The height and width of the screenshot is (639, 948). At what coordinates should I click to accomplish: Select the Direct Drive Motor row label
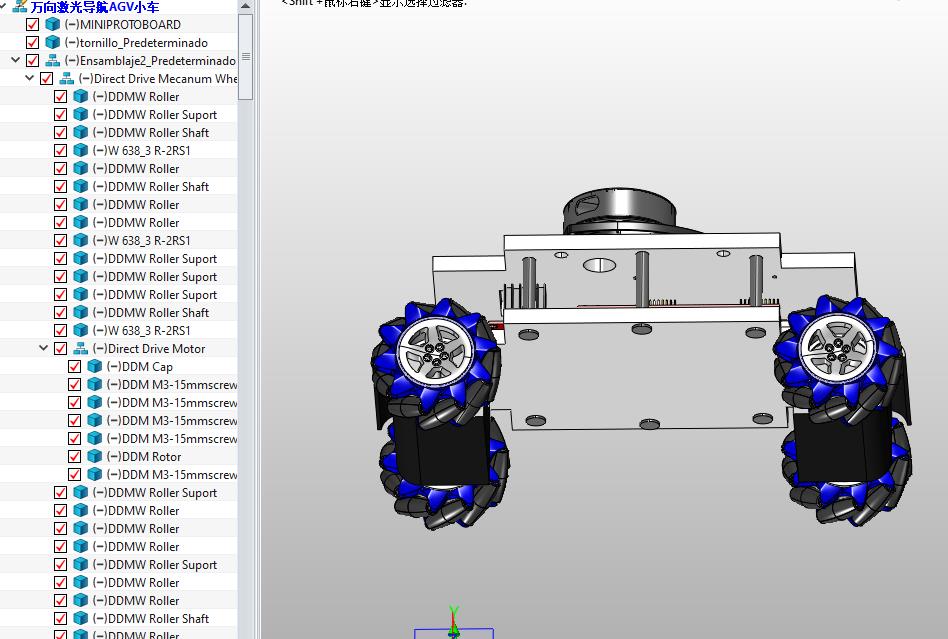pos(149,349)
